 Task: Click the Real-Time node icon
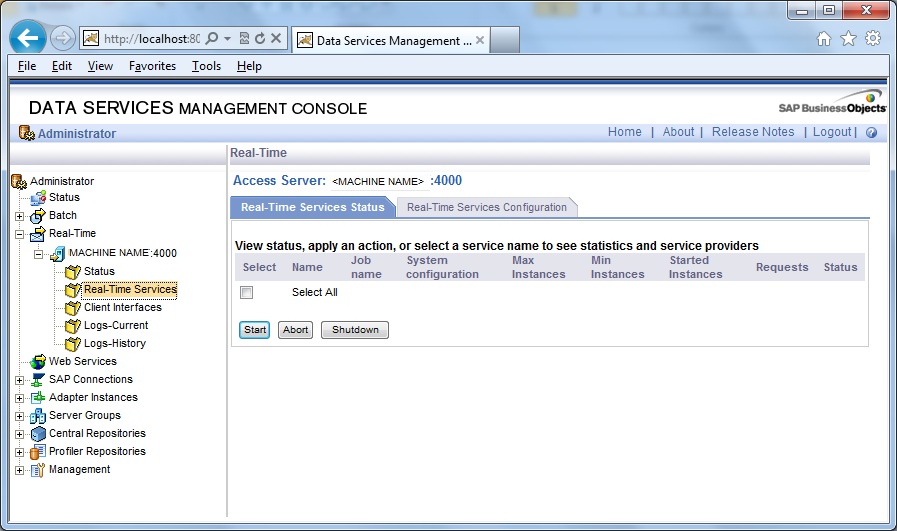38,233
